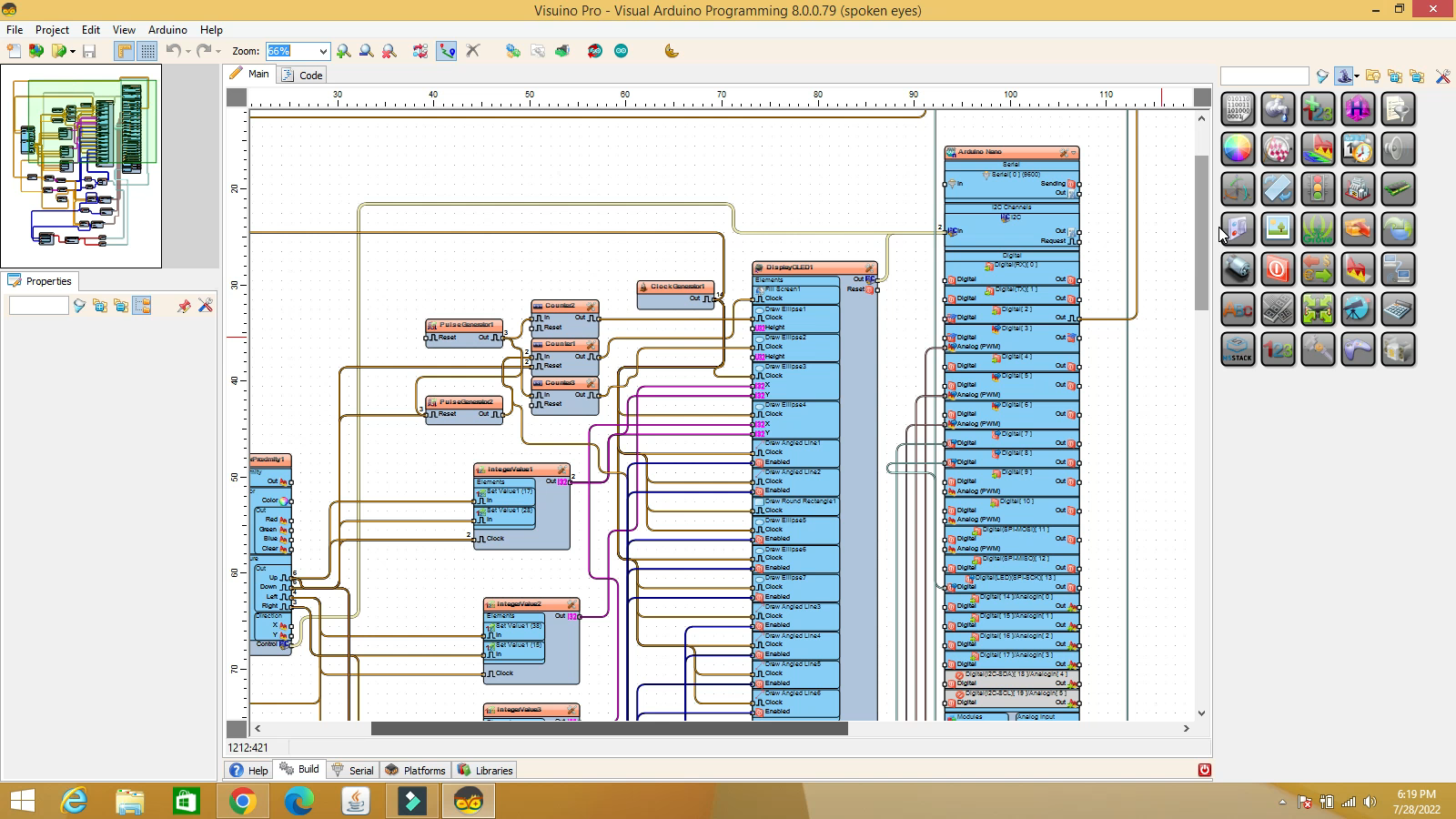Switch to the Main tab

[x=250, y=74]
